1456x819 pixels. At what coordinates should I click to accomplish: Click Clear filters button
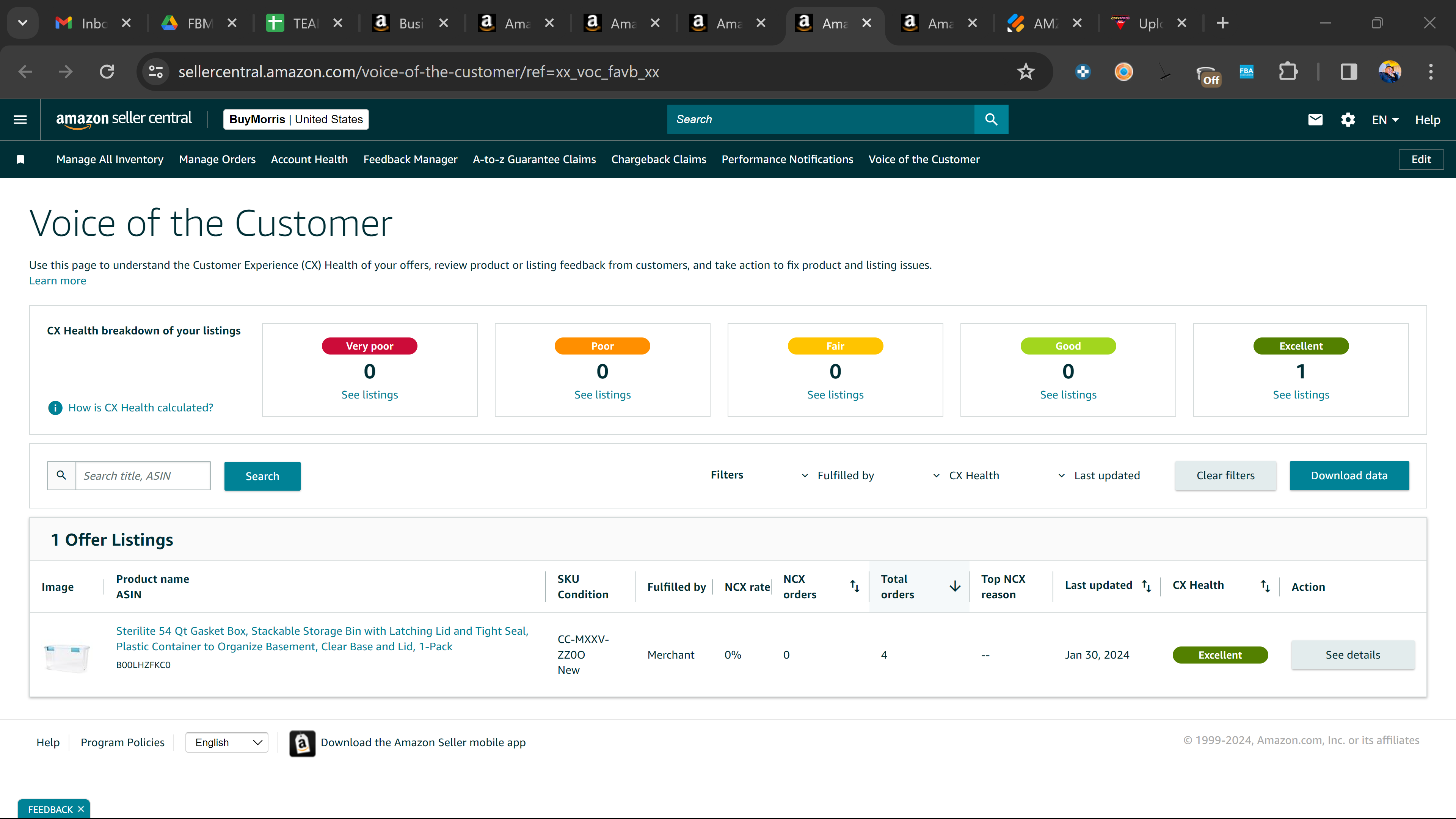point(1225,475)
